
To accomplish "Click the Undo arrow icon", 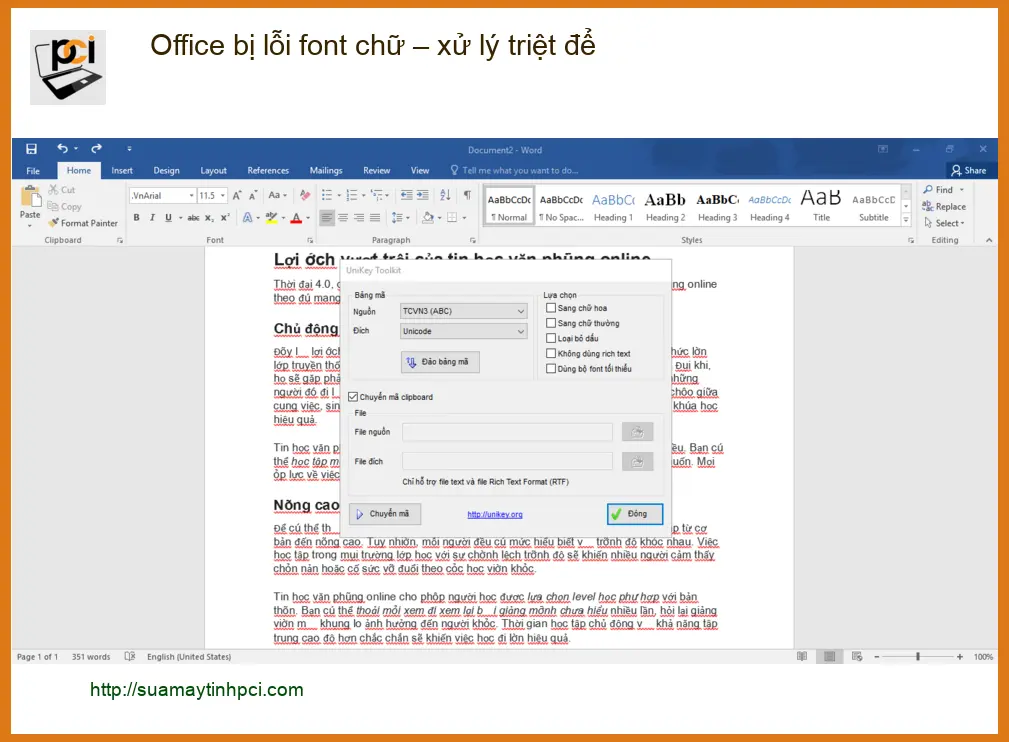I will click(62, 149).
